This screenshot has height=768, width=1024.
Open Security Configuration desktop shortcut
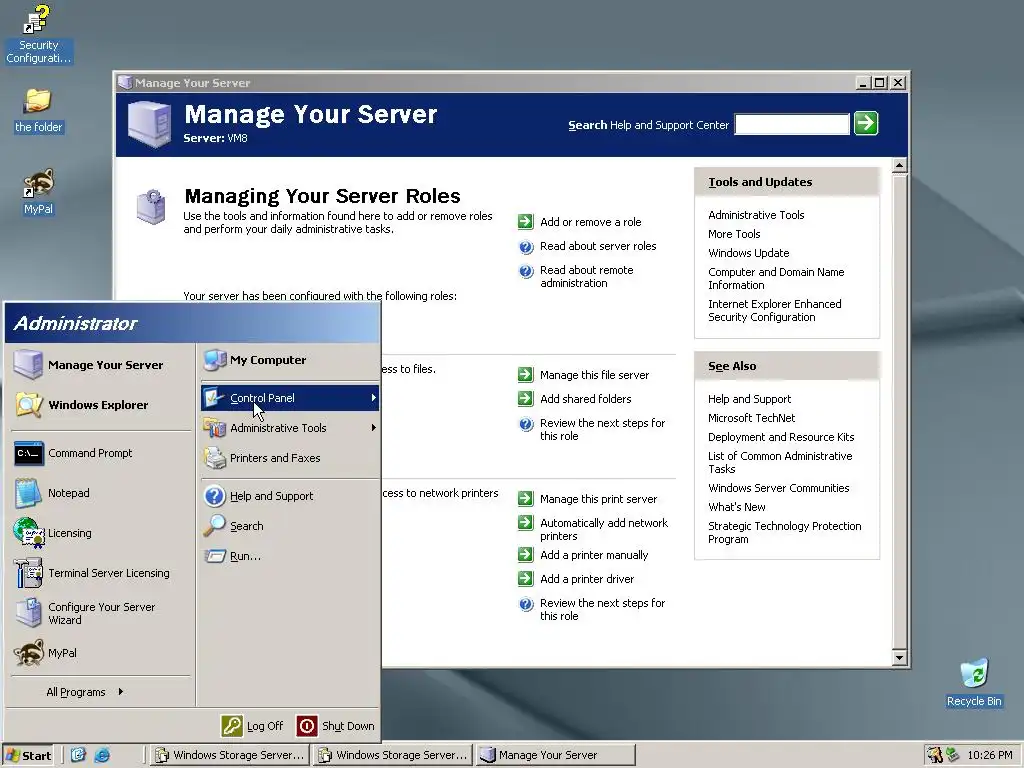coord(38,34)
